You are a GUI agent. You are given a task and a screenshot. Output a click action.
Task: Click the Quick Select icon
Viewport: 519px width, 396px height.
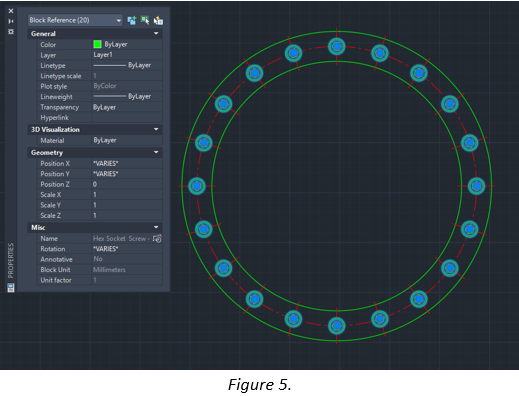coord(158,20)
